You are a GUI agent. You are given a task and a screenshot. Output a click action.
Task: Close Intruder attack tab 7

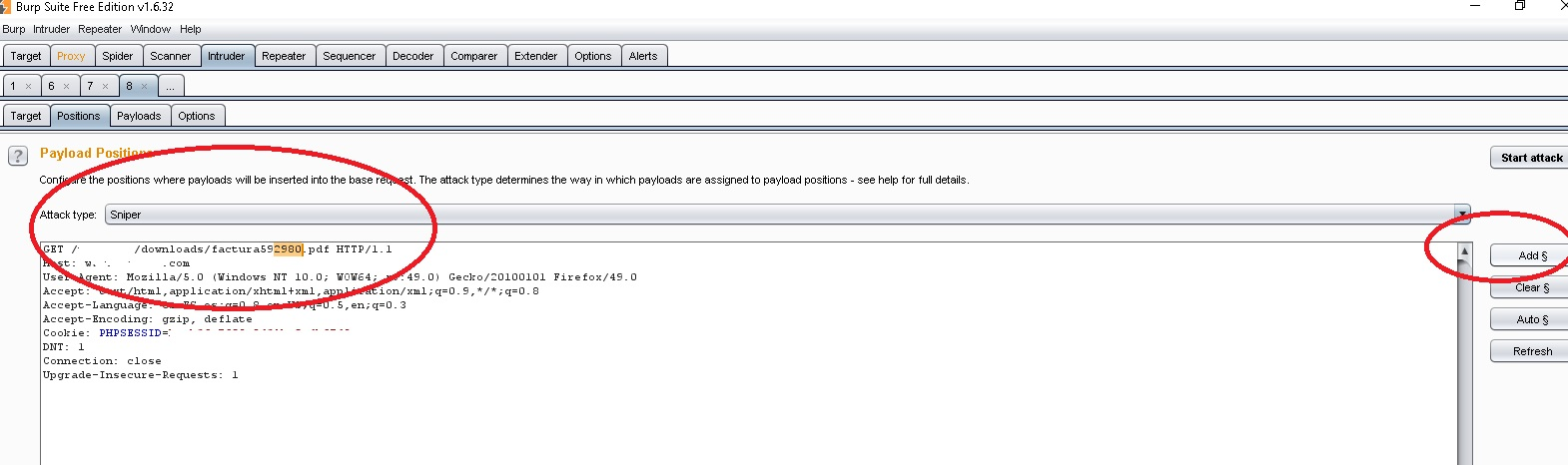coord(105,87)
